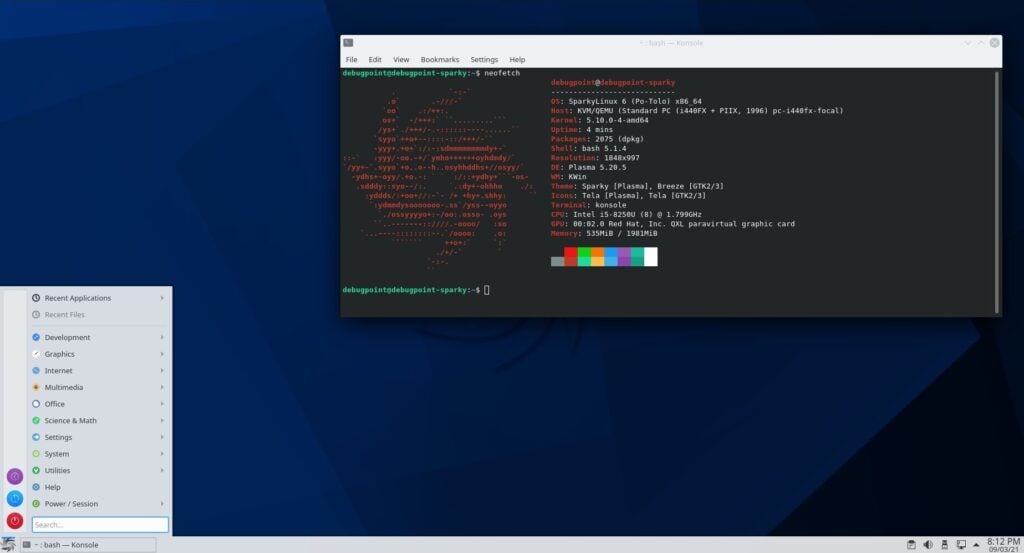Click the 'Shell: bash 5.1.4' line

pos(588,148)
